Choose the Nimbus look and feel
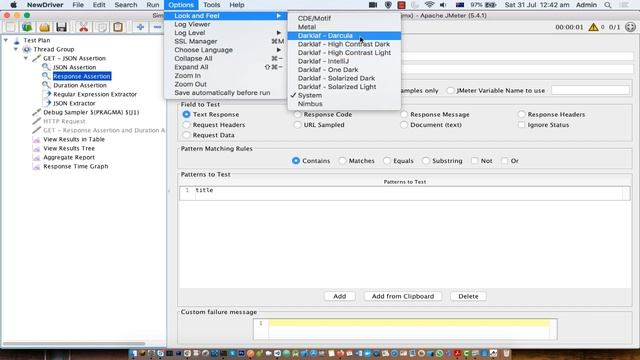 pos(344,104)
